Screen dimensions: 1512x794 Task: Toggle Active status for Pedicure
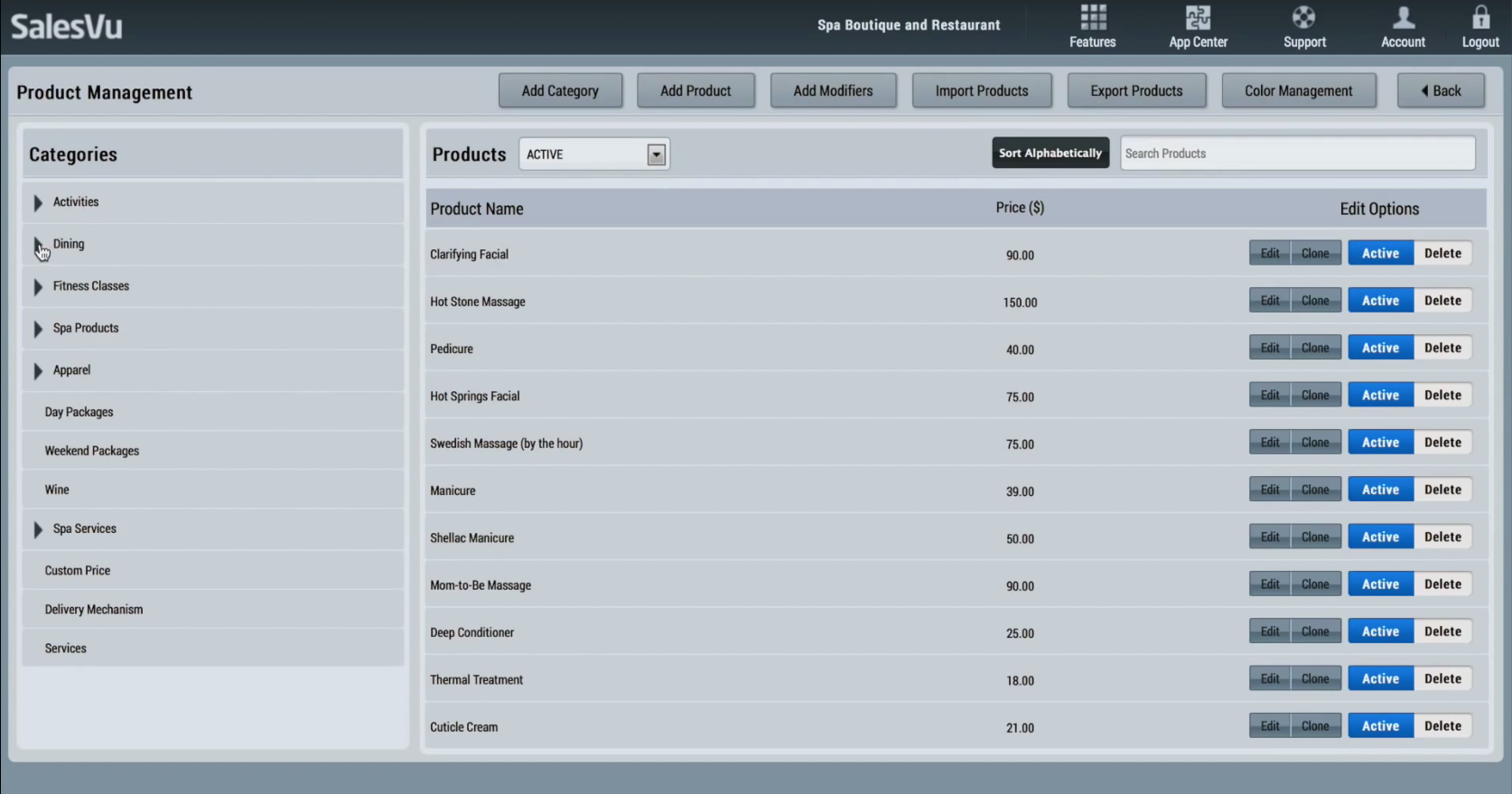[x=1380, y=348]
